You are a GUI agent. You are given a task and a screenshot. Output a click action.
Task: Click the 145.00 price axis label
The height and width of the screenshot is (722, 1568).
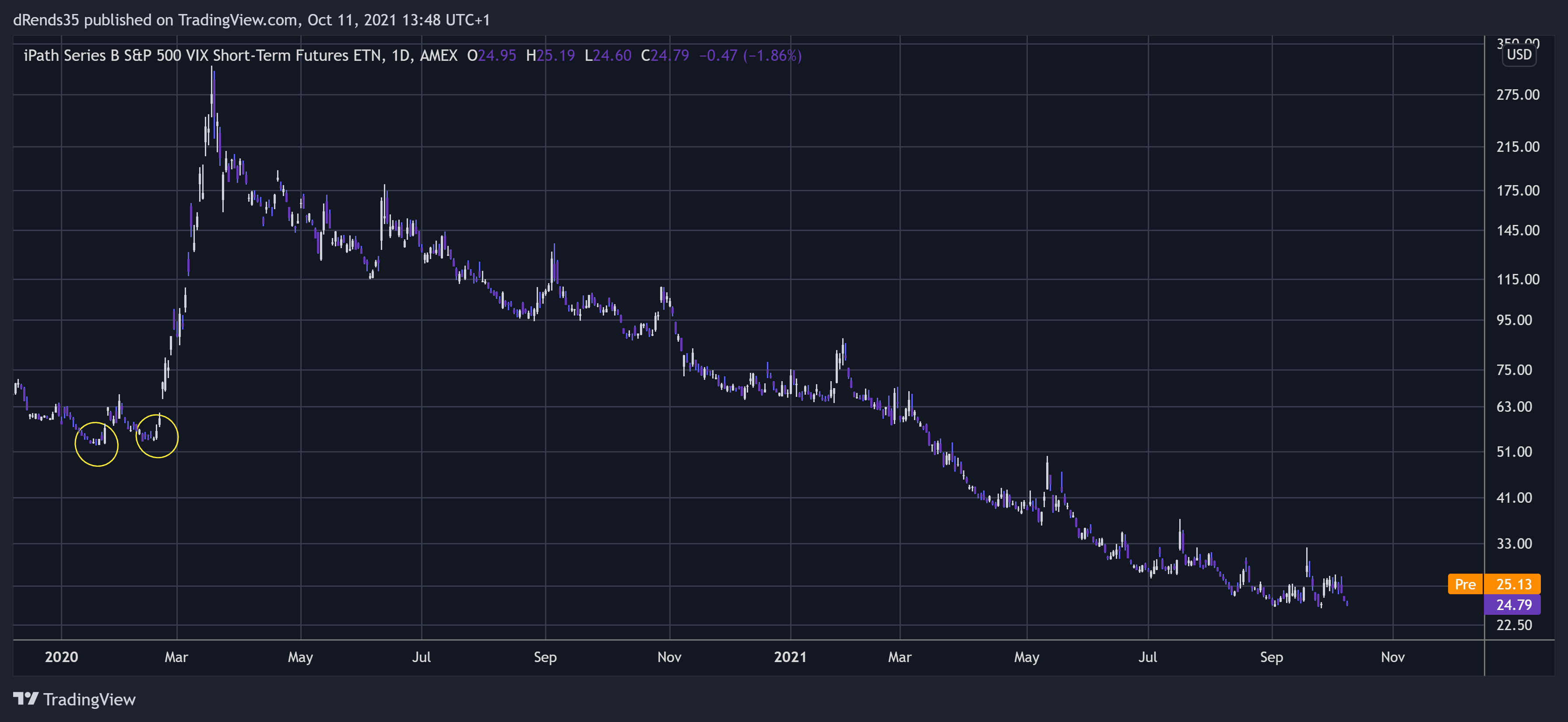point(1518,230)
